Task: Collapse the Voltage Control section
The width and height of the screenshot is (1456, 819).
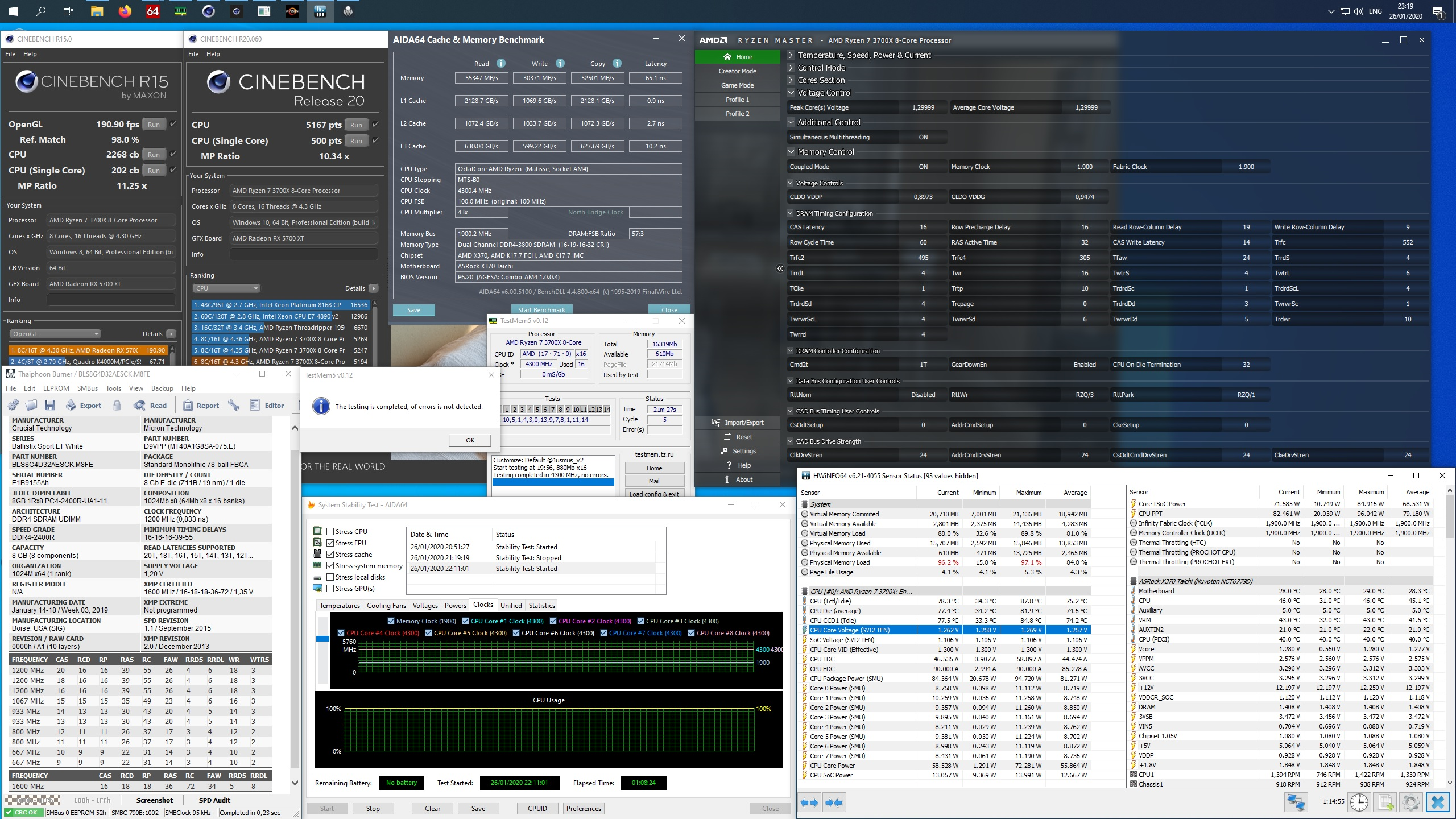Action: [791, 93]
